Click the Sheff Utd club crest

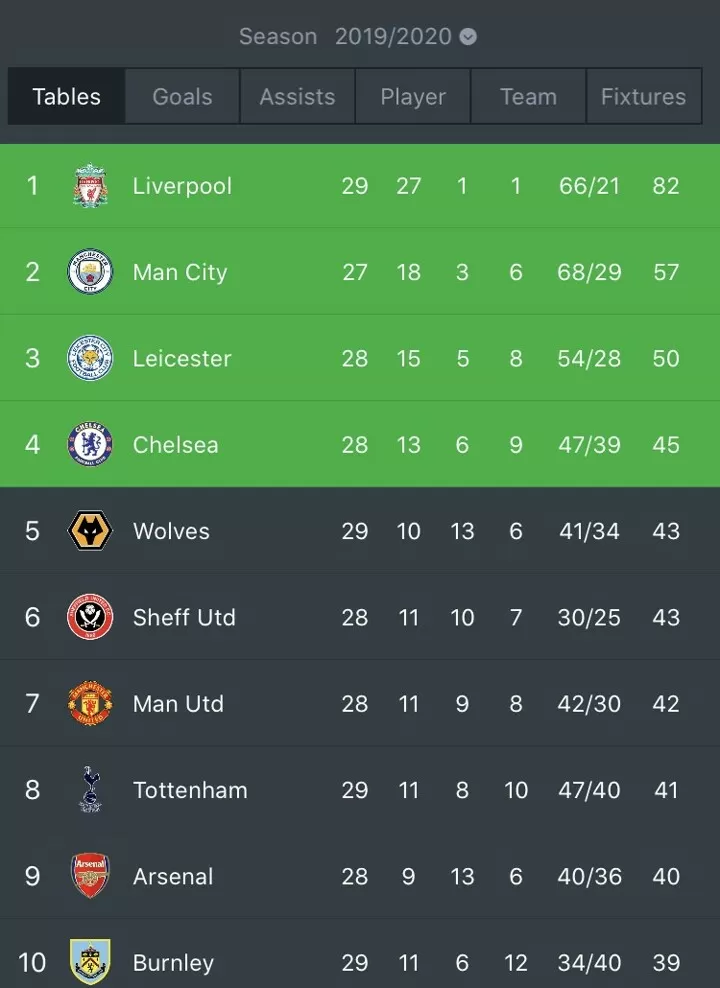(90, 617)
